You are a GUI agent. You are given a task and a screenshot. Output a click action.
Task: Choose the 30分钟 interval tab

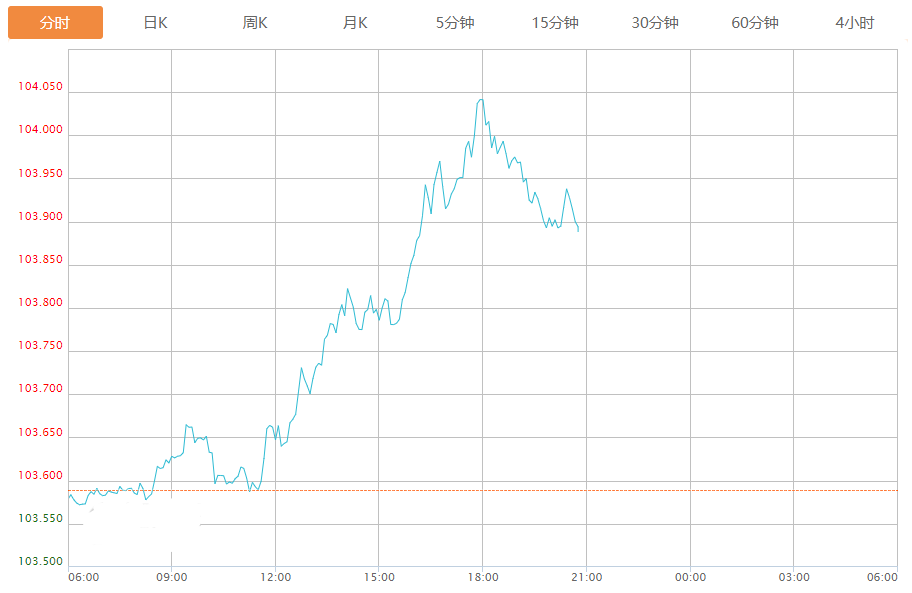655,23
